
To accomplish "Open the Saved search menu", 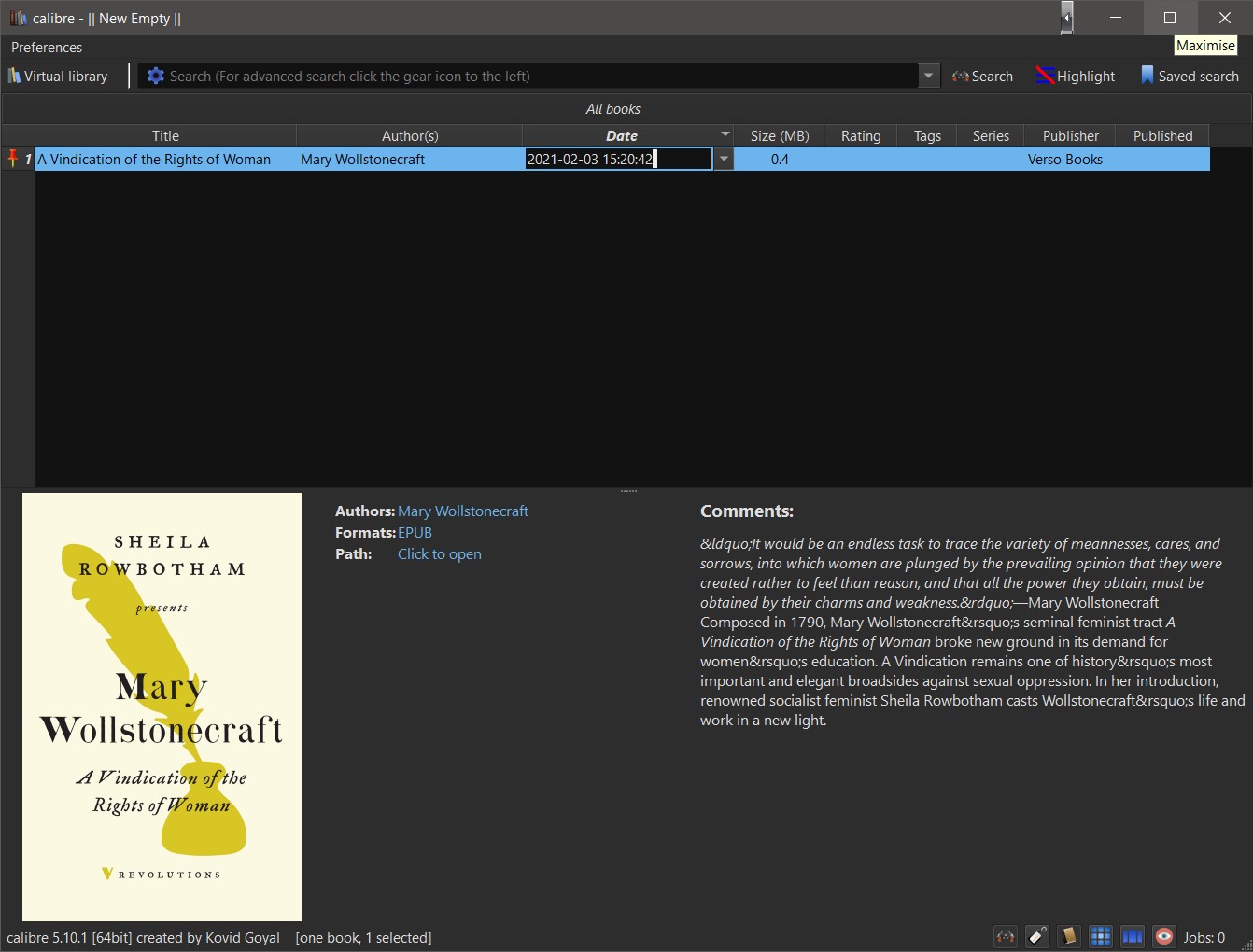I will [1190, 77].
